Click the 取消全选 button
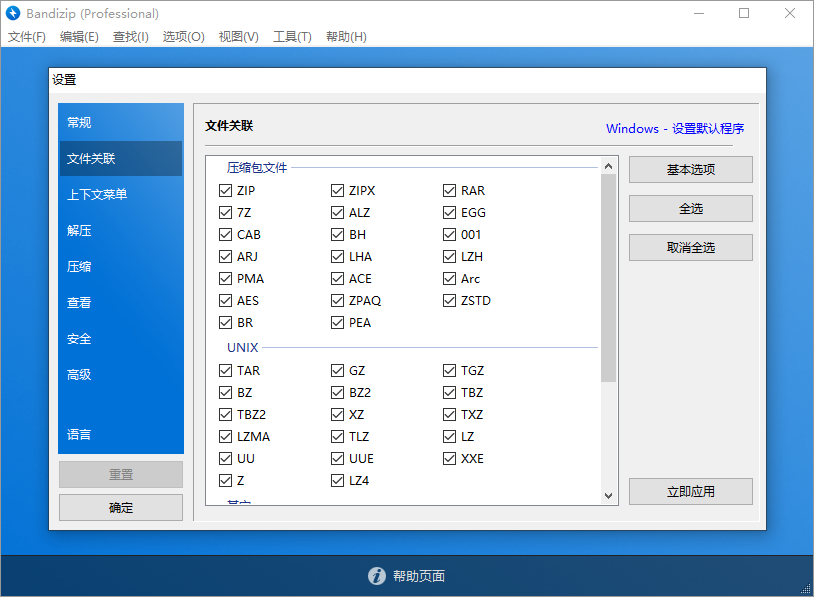The width and height of the screenshot is (814, 597). (x=690, y=247)
